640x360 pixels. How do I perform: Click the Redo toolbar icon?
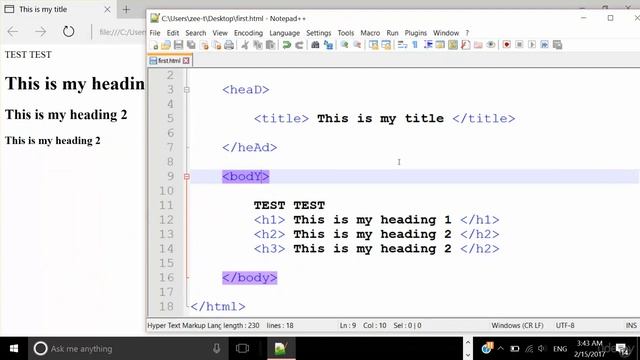click(299, 45)
